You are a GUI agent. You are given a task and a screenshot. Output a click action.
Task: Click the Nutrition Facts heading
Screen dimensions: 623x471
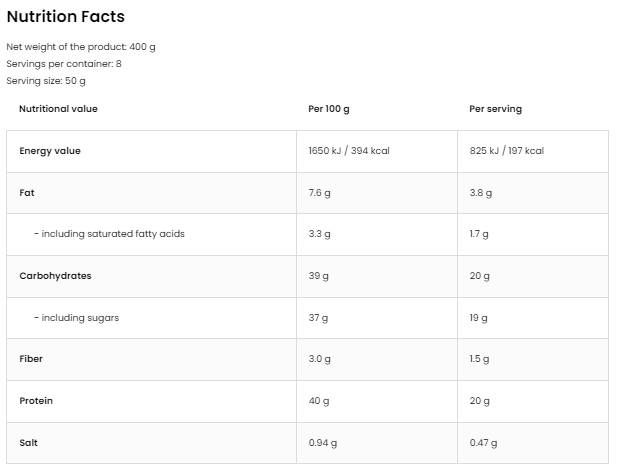tap(65, 17)
